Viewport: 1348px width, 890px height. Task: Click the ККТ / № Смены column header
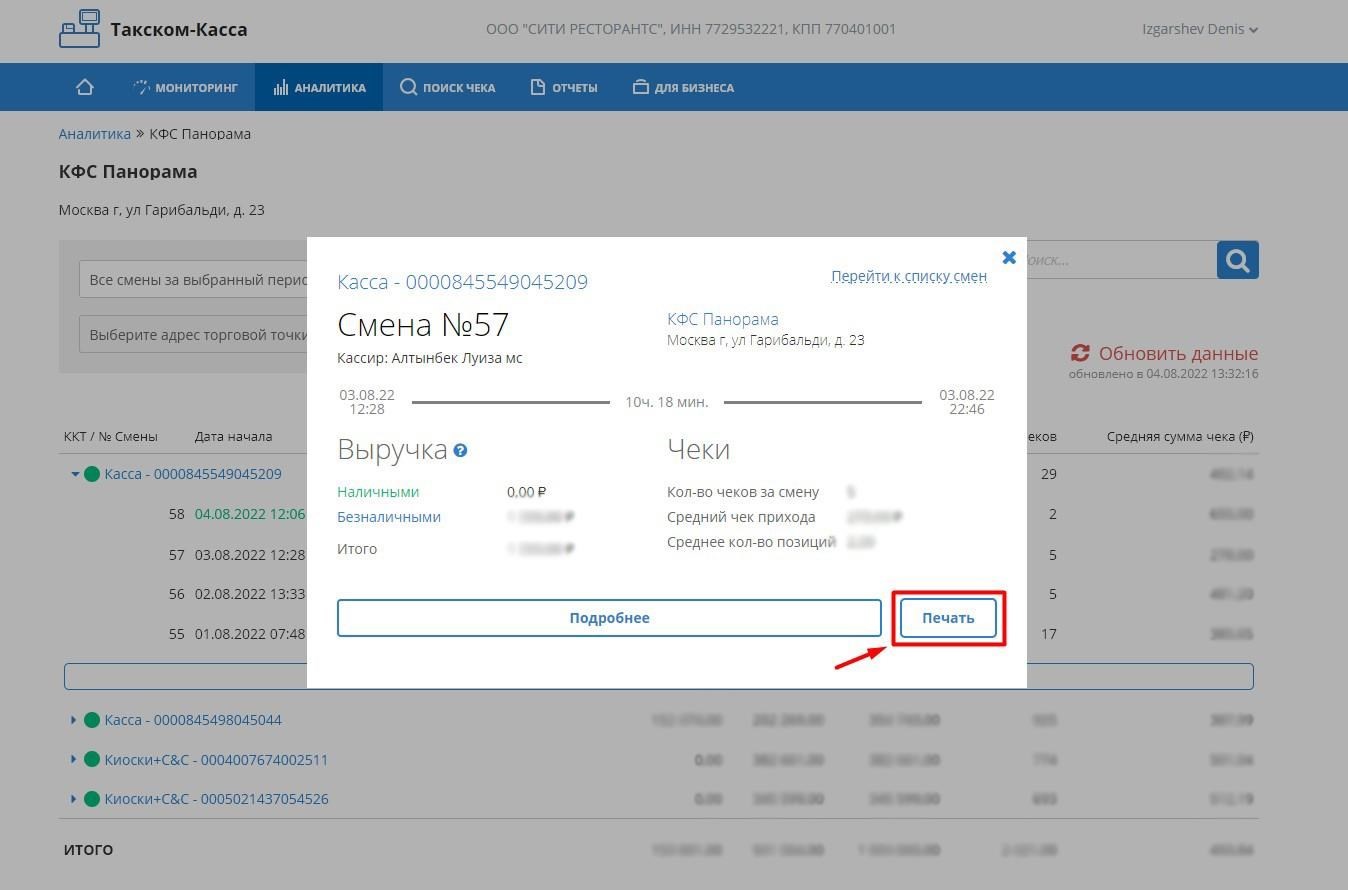(x=110, y=437)
